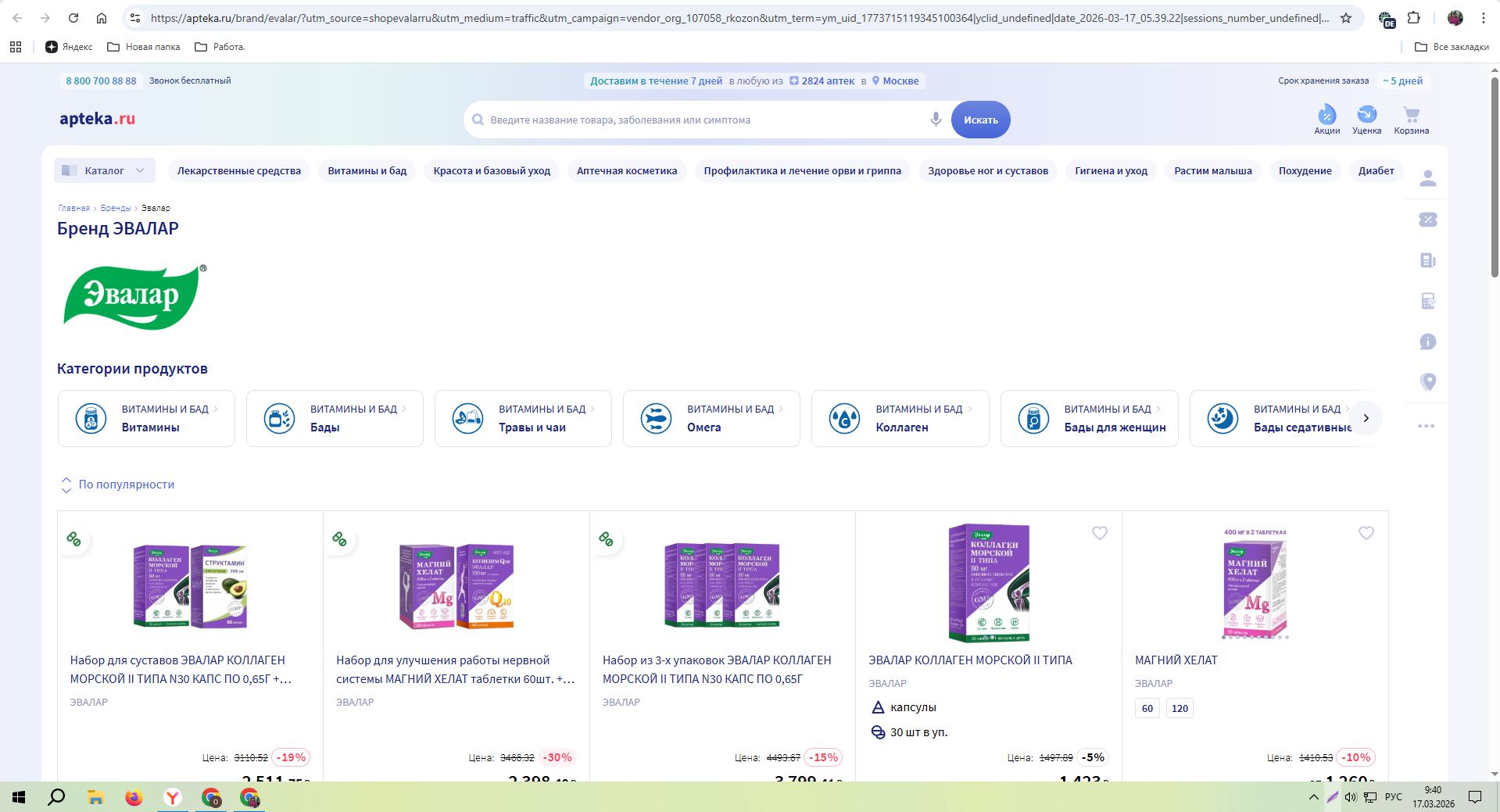
Task: Click the bundle badge on Набор для суставов
Action: [x=74, y=538]
